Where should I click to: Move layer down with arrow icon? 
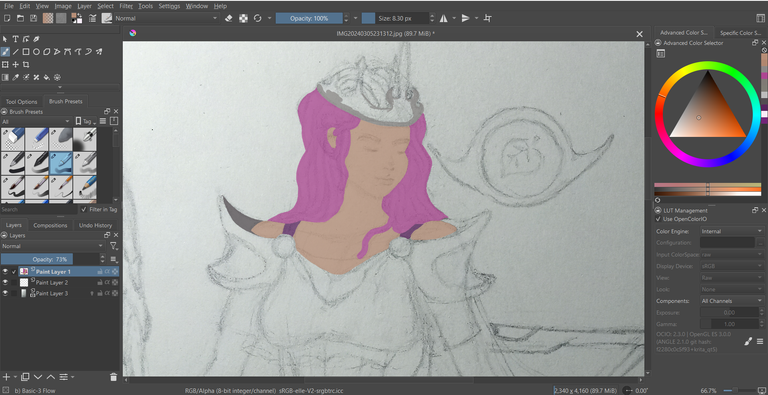point(39,377)
